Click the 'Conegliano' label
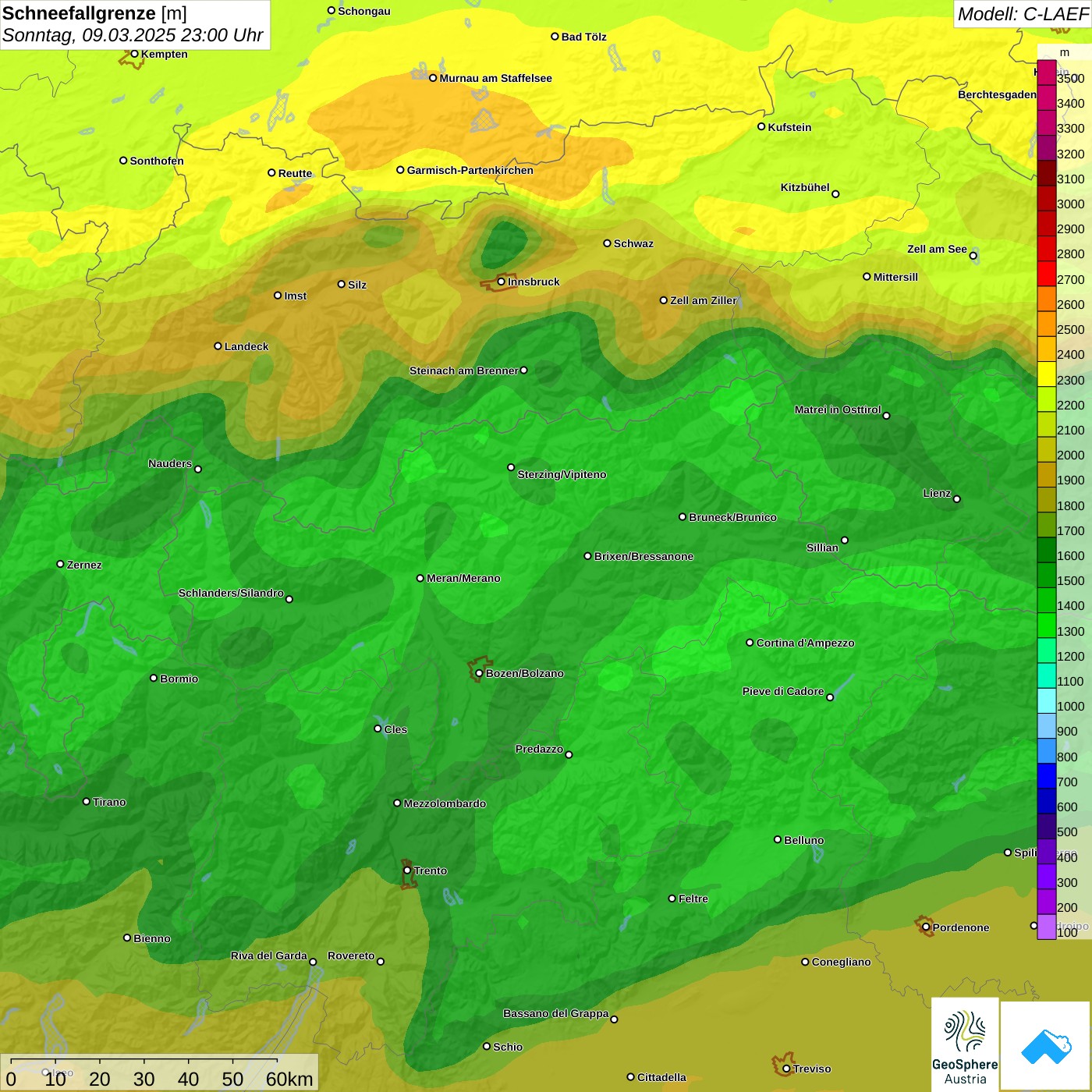The height and width of the screenshot is (1092, 1092). 841,962
